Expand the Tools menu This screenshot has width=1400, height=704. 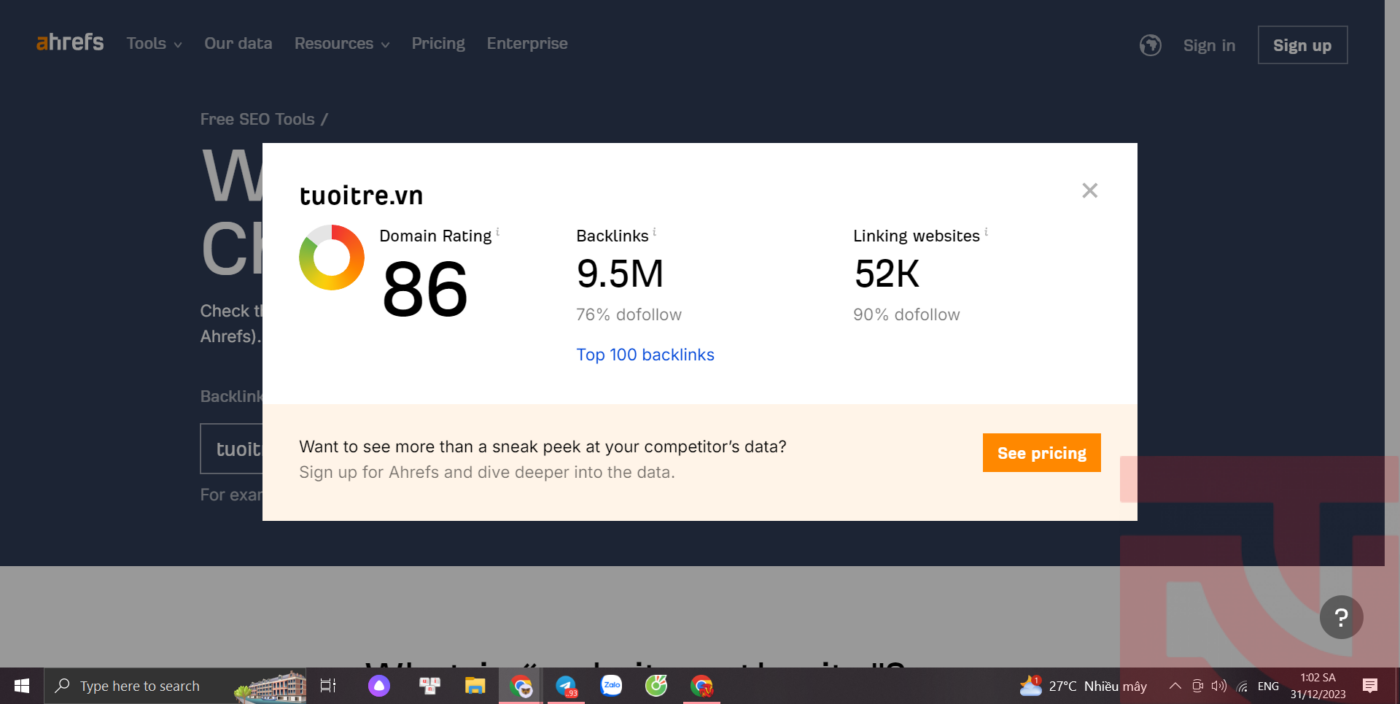(154, 43)
